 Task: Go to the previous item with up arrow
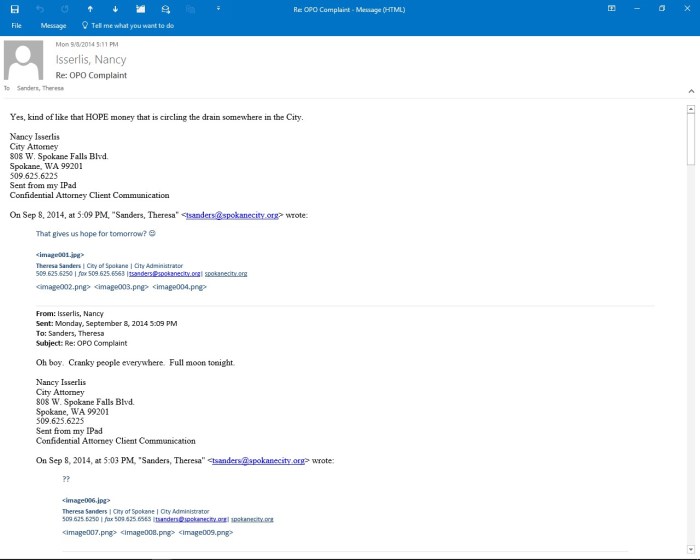click(90, 8)
